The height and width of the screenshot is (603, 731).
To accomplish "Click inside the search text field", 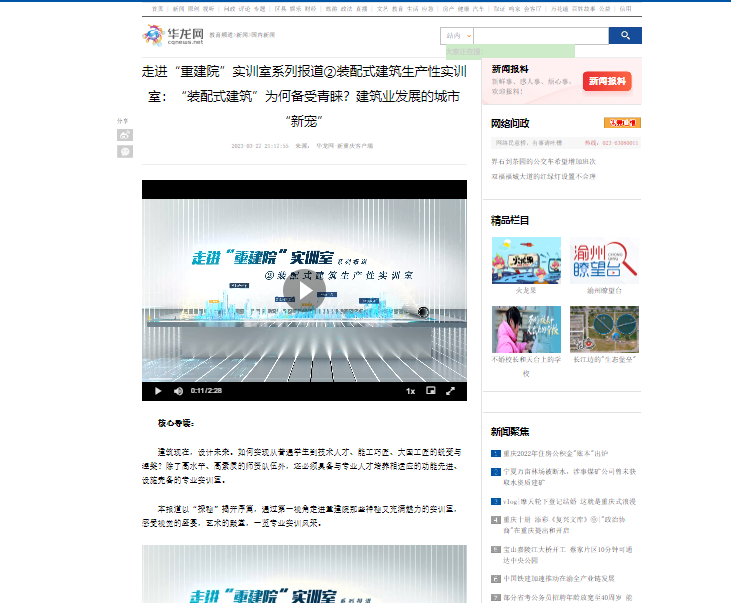I will pos(540,36).
